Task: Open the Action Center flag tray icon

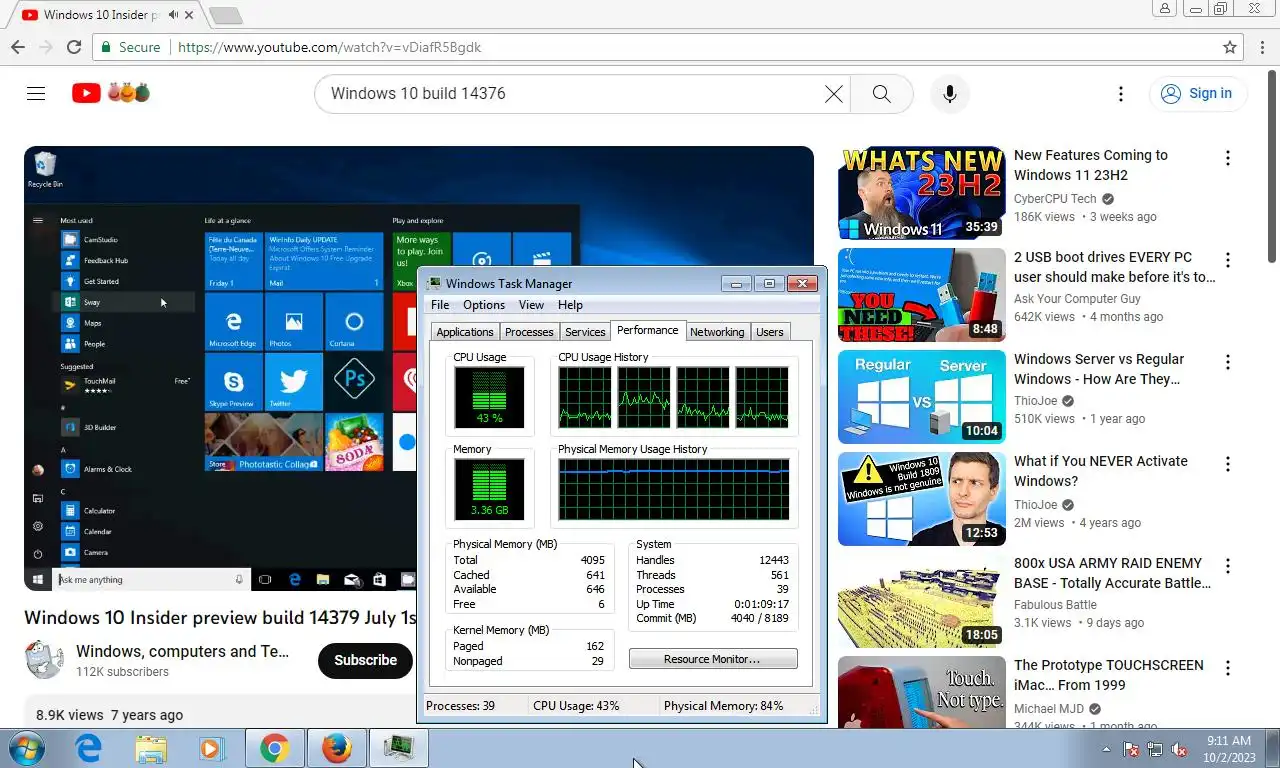Action: [x=1131, y=749]
